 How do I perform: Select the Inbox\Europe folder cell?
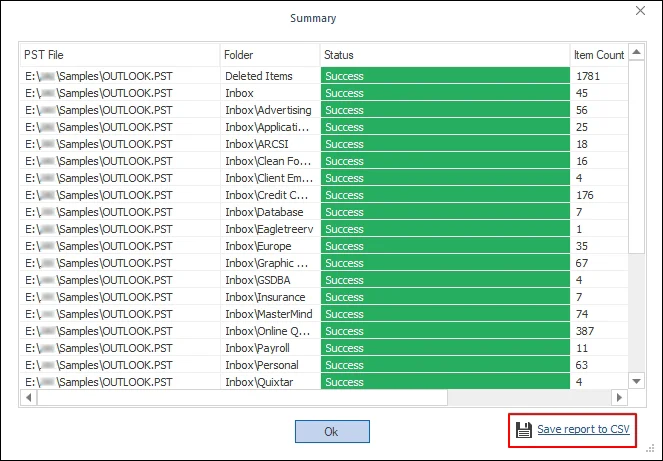(x=270, y=246)
